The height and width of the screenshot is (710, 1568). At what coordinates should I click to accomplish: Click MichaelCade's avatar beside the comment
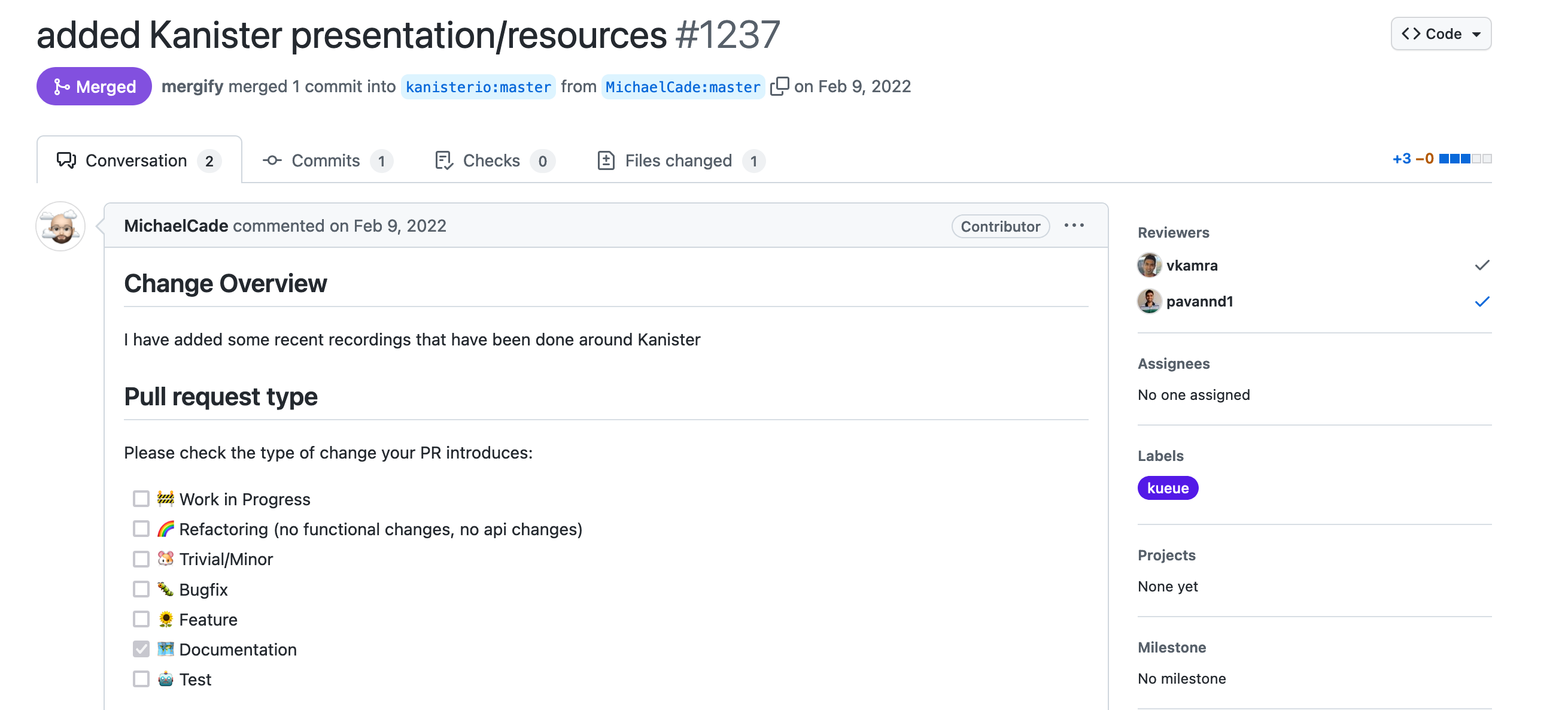click(x=60, y=226)
